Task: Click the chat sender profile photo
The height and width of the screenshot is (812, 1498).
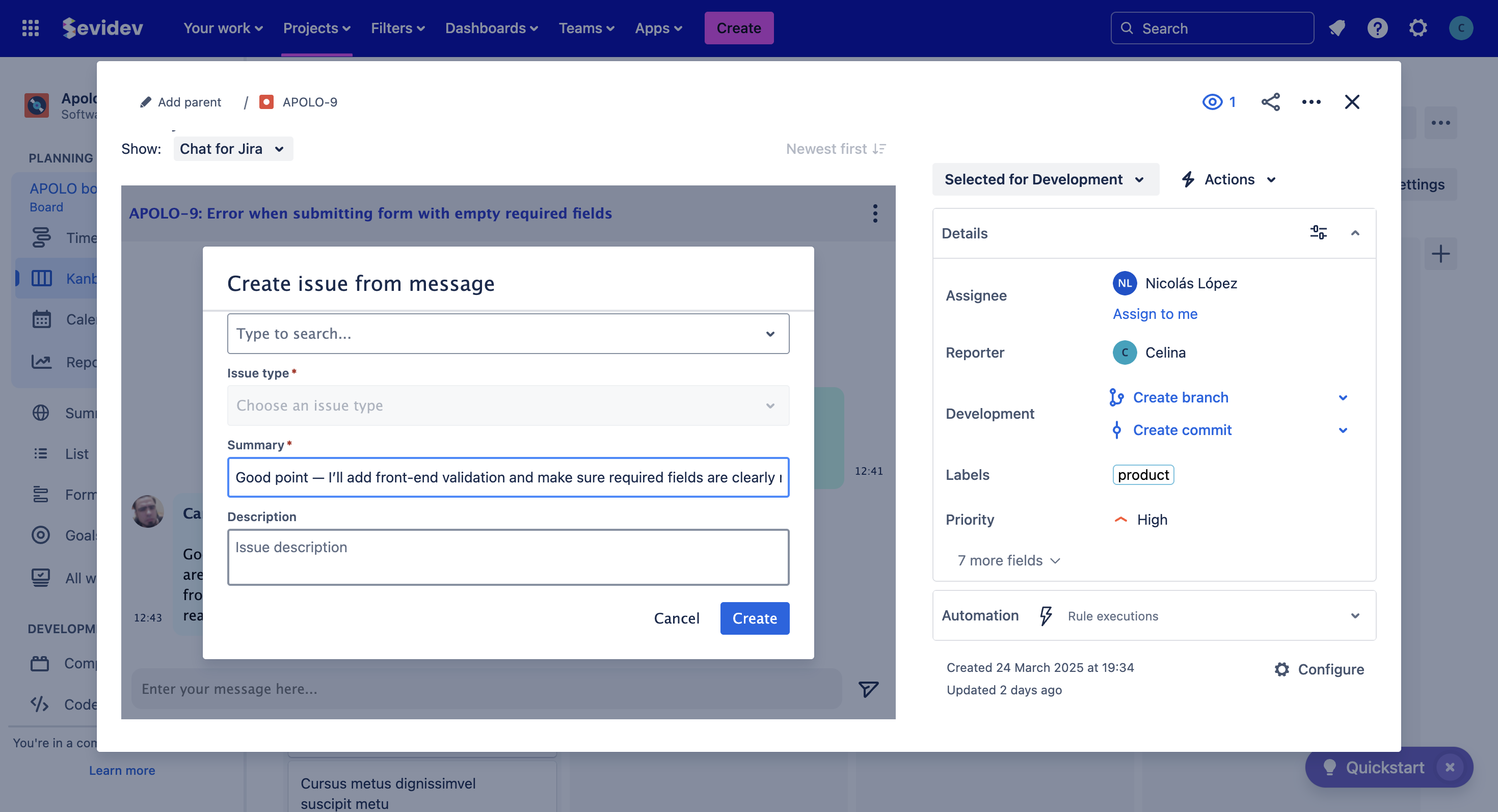Action: coord(148,511)
